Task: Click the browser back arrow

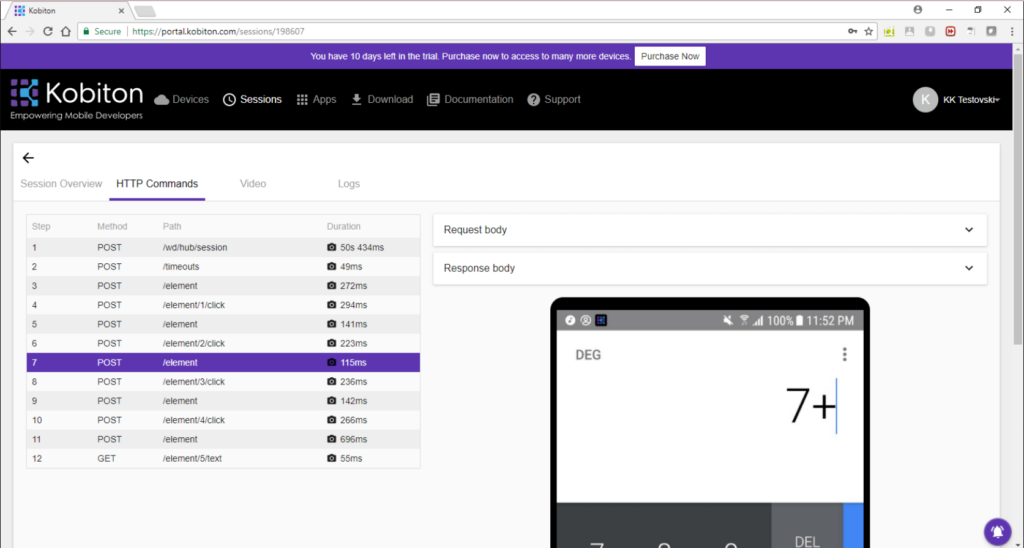Action: pyautogui.click(x=12, y=31)
